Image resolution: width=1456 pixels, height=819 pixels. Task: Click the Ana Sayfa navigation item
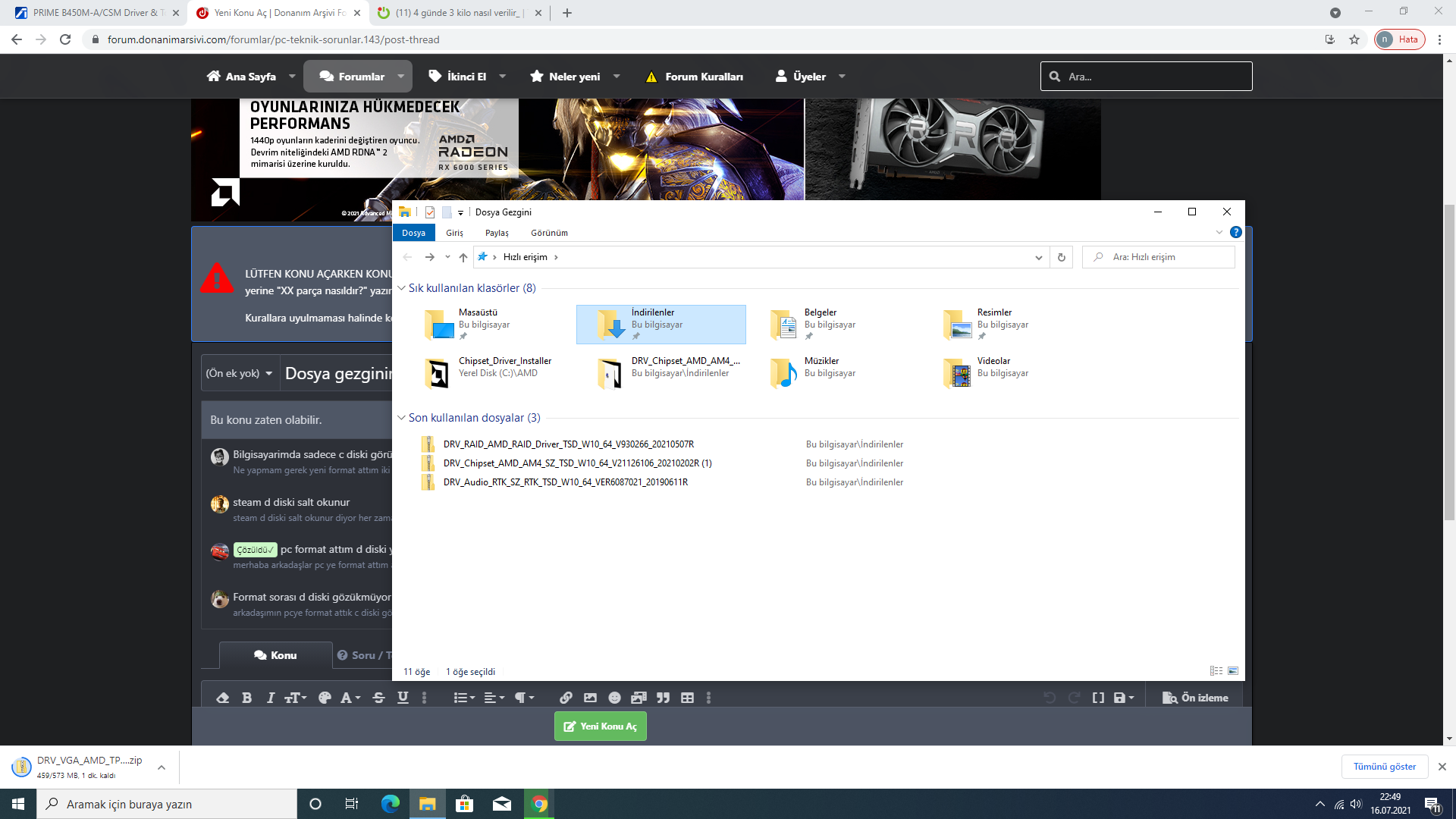click(241, 77)
